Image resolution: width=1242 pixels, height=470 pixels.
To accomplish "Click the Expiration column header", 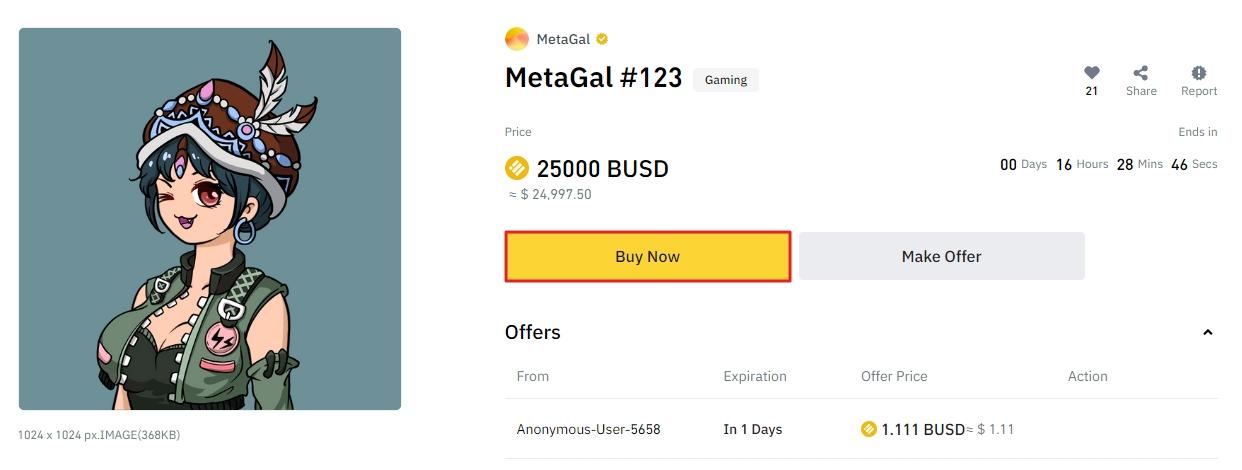I will [x=755, y=376].
